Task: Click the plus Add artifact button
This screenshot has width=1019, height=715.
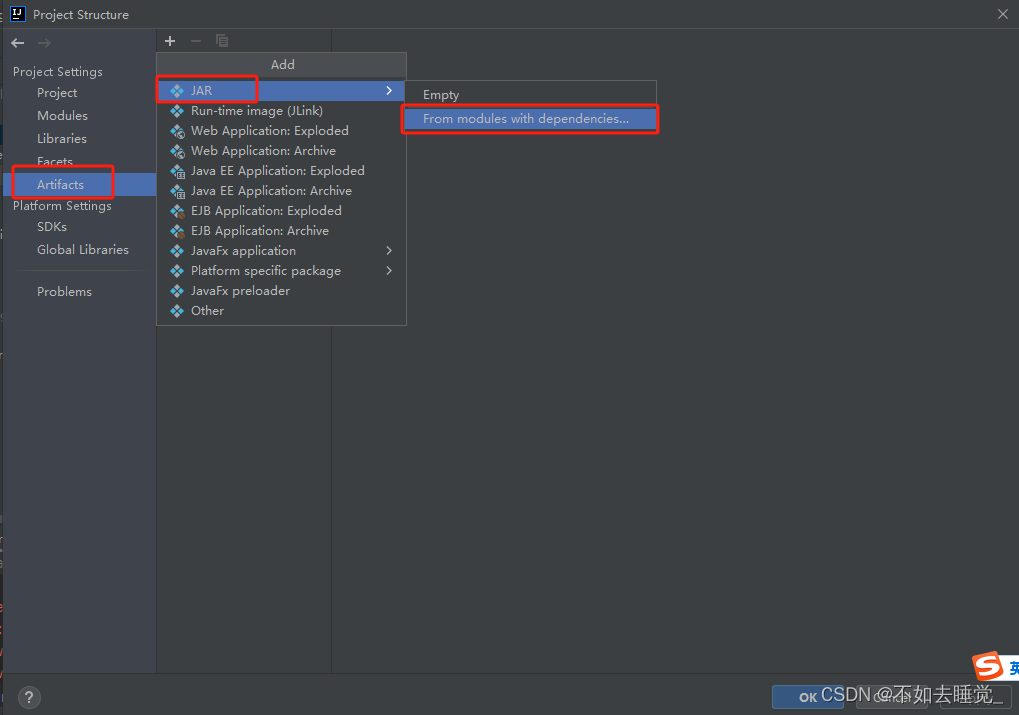Action: (170, 41)
